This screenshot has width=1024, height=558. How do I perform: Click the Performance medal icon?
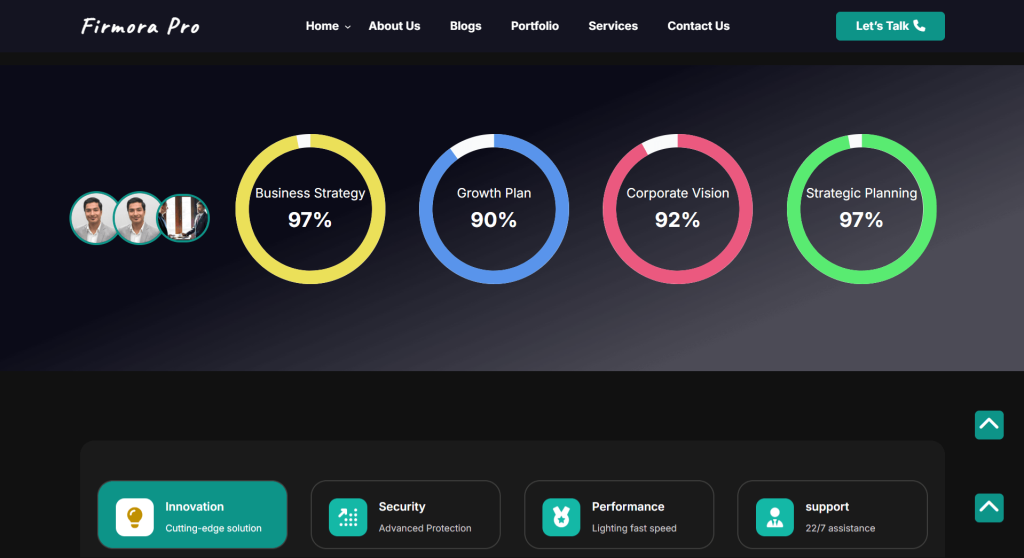click(561, 517)
